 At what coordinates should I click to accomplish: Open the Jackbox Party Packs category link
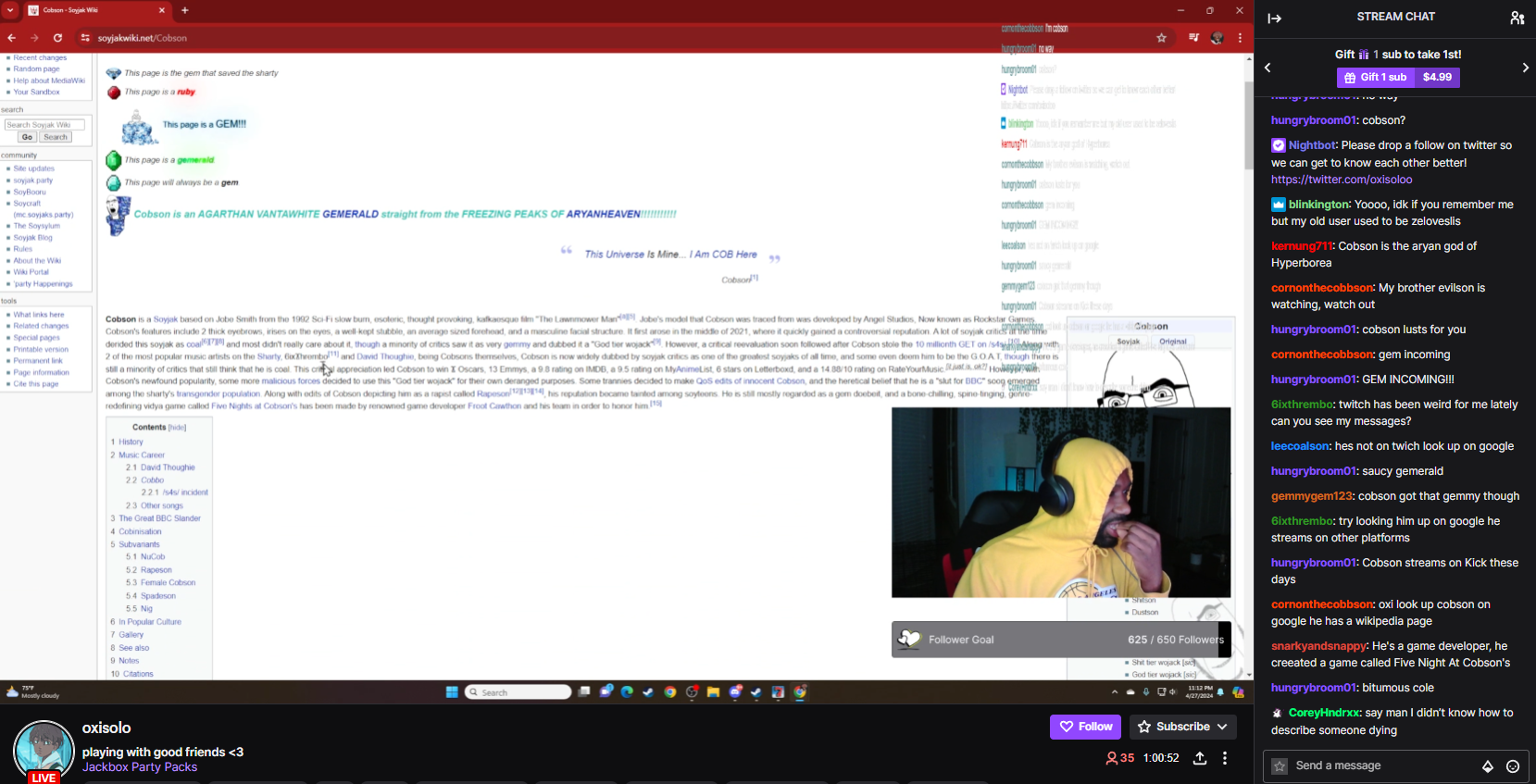click(x=140, y=767)
